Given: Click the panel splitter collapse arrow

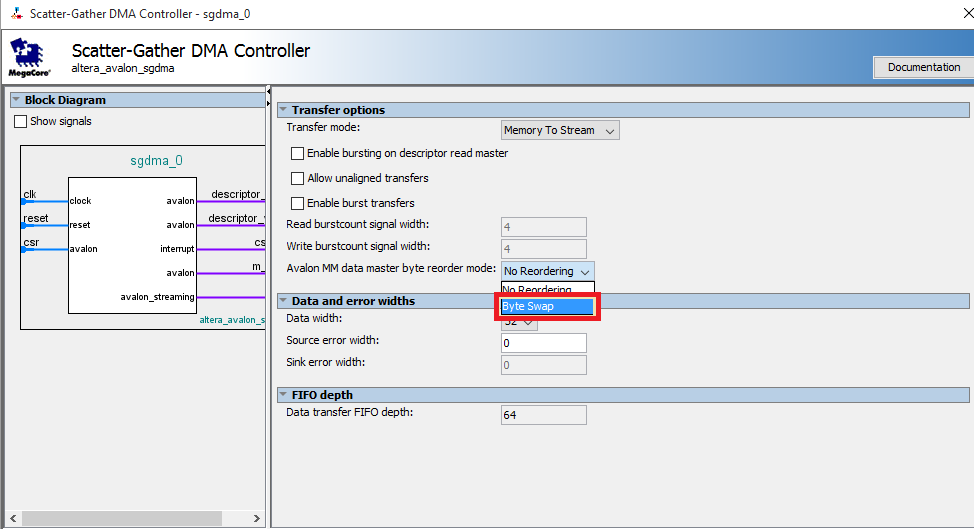Looking at the screenshot, I should pos(268,92).
